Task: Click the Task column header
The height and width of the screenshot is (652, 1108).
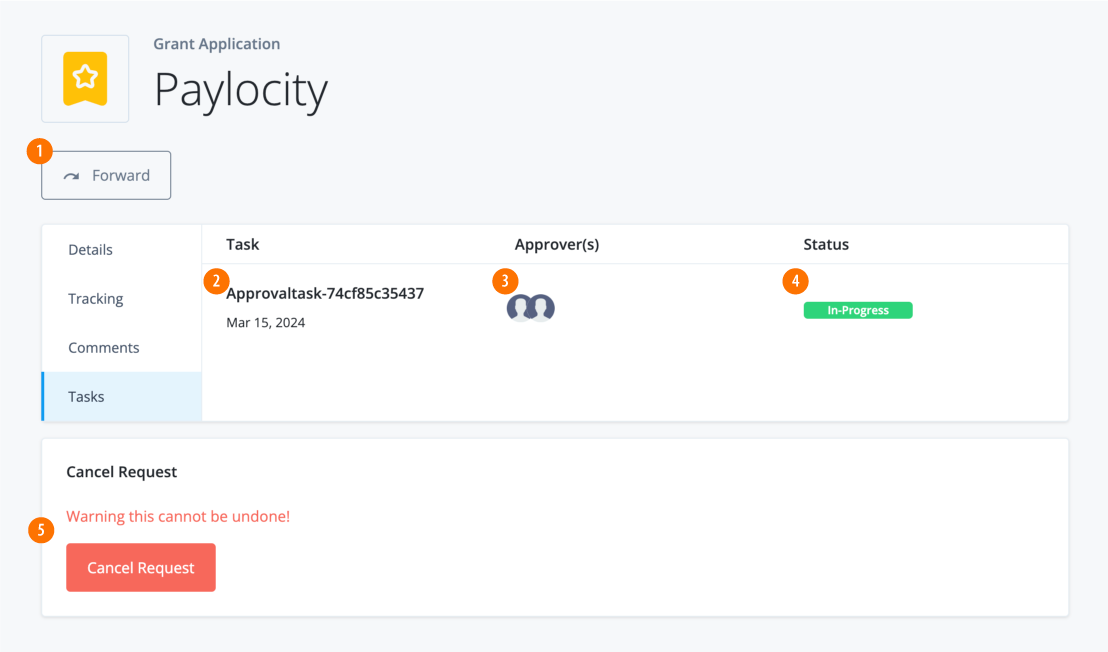Action: (242, 244)
